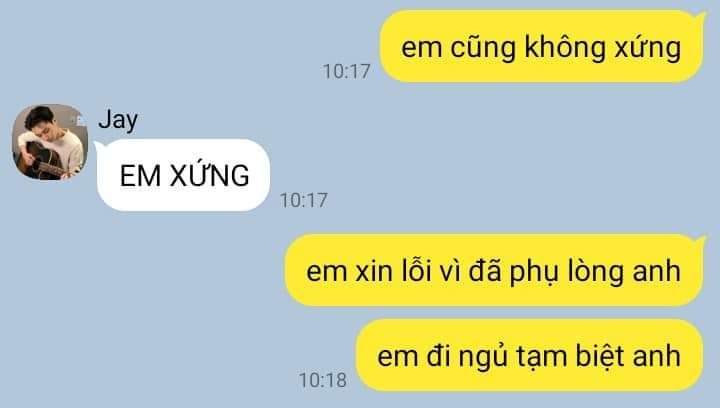Click the word 'cũng' in the first message
This screenshot has width=720, height=408.
[x=483, y=49]
